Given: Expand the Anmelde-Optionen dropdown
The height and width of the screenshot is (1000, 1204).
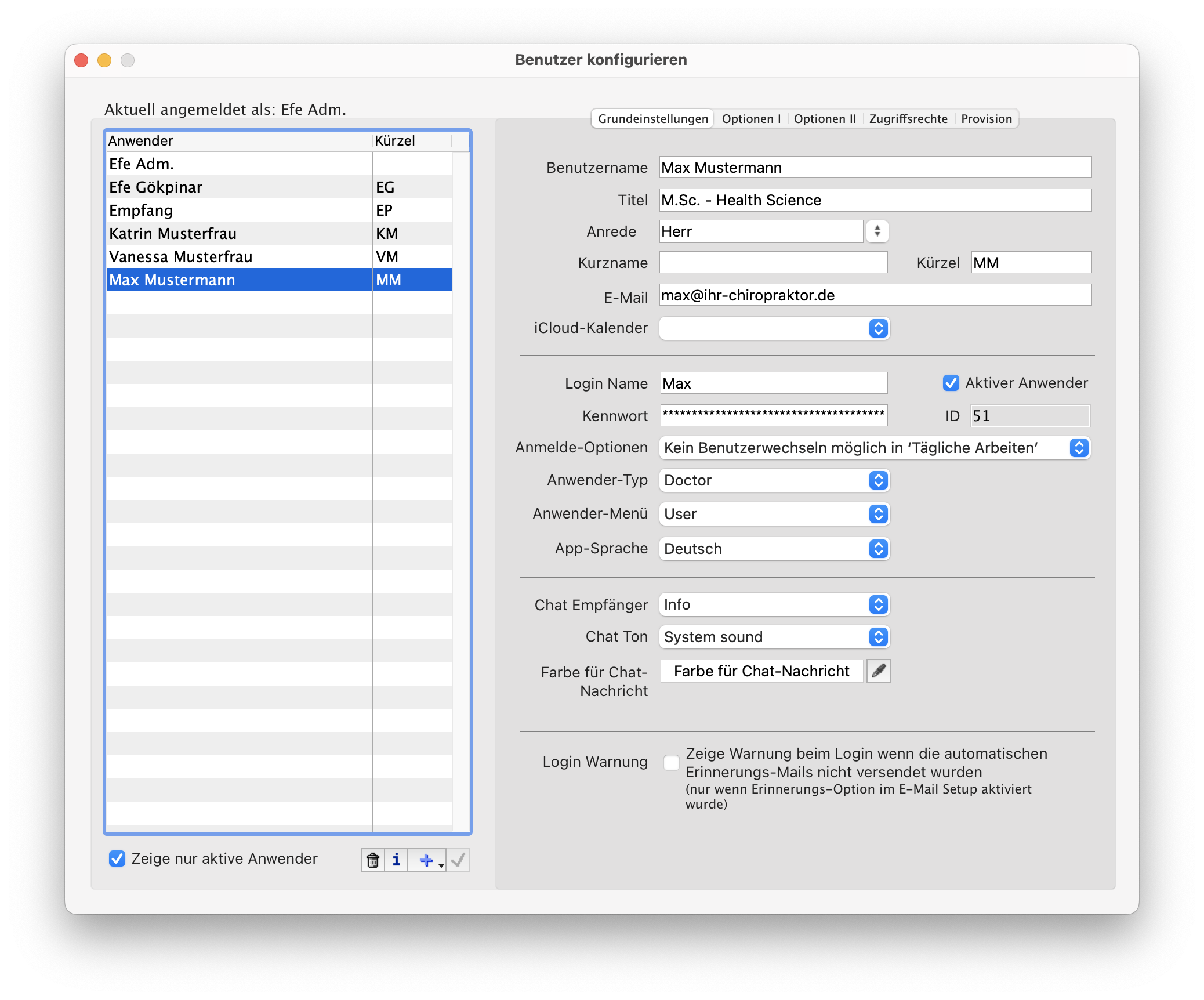Looking at the screenshot, I should 875,448.
